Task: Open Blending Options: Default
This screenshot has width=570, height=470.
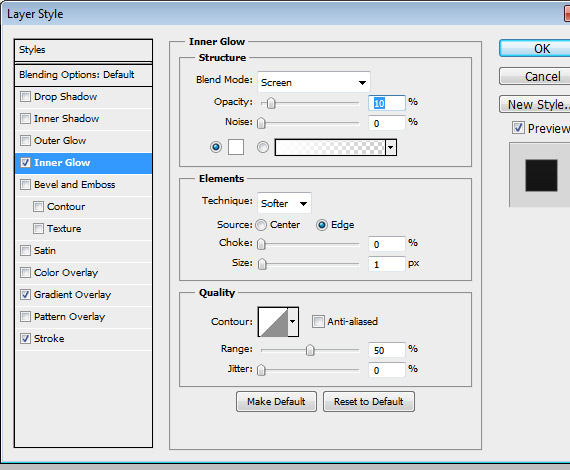Action: (83, 75)
